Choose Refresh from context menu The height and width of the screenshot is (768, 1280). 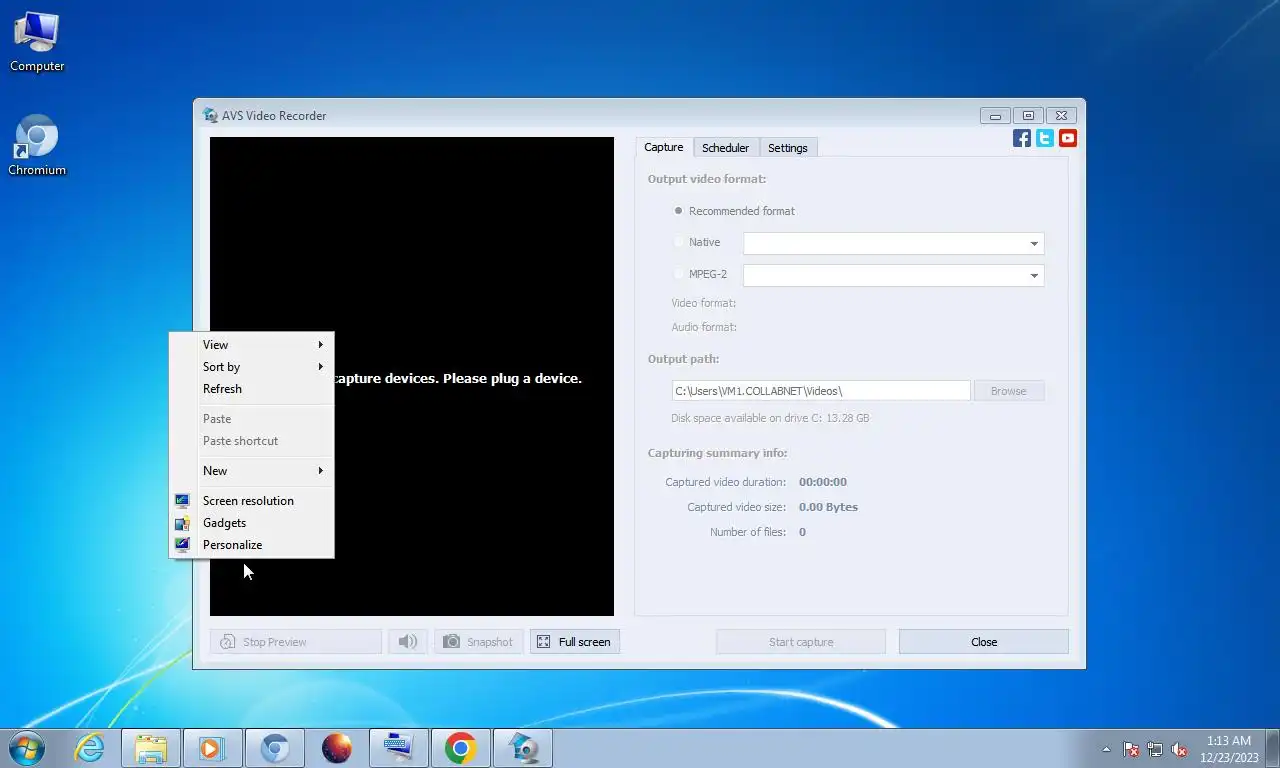click(251, 389)
